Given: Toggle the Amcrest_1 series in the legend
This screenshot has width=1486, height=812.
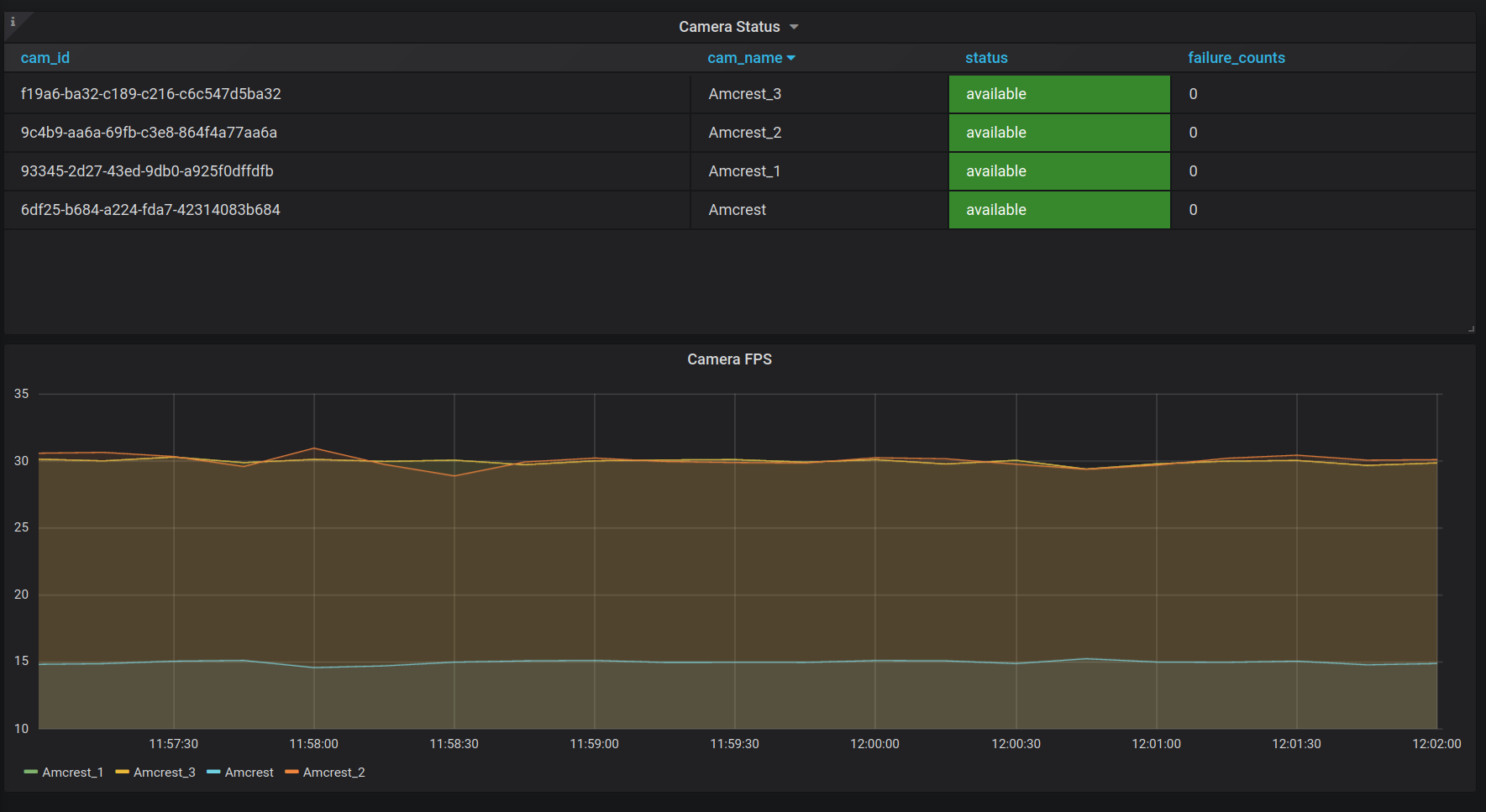Looking at the screenshot, I should point(73,773).
